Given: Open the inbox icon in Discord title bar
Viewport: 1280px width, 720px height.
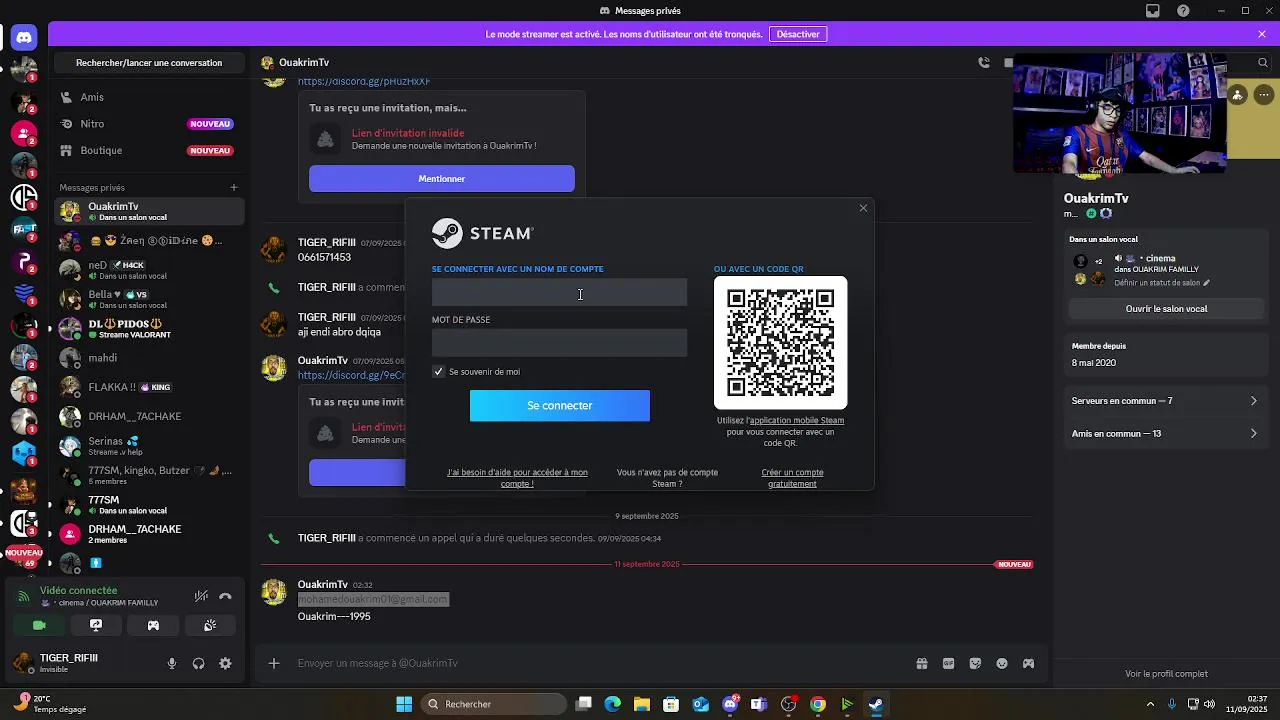Looking at the screenshot, I should [x=1153, y=11].
